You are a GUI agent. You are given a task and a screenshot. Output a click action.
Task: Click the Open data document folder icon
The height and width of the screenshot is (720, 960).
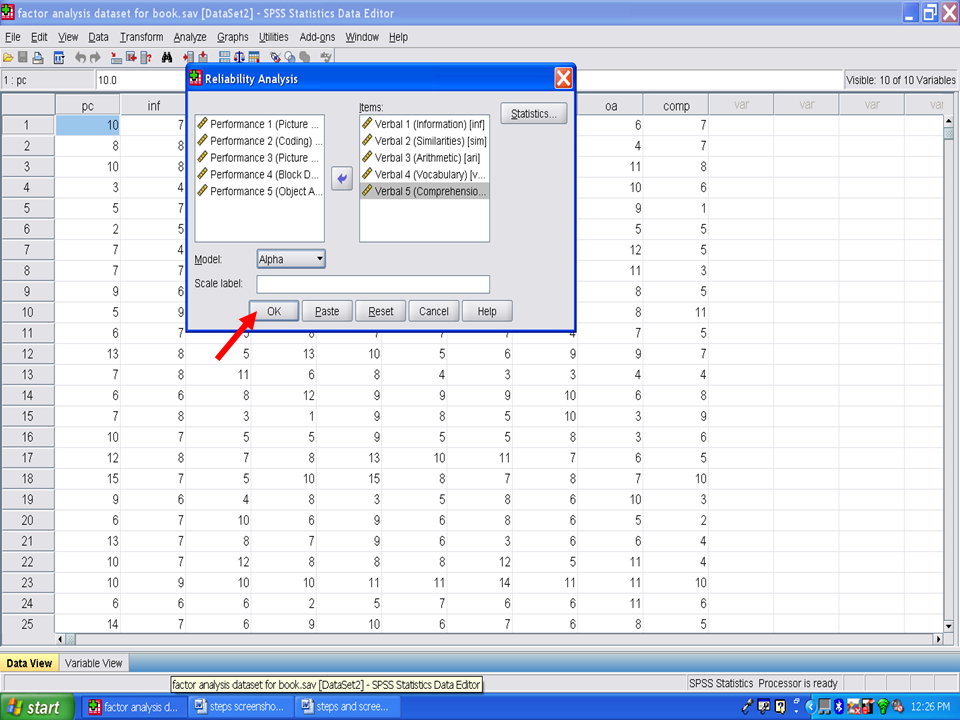point(8,58)
